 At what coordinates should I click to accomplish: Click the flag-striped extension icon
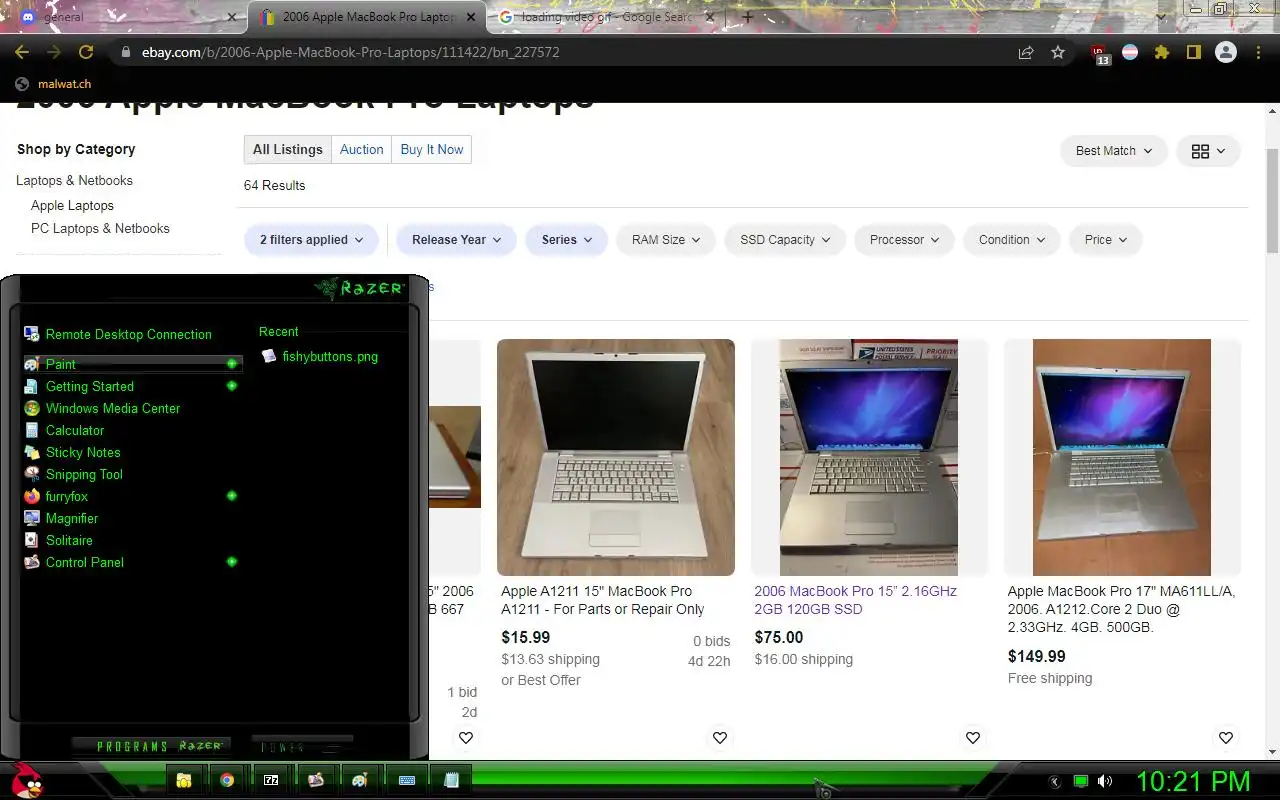point(1130,52)
